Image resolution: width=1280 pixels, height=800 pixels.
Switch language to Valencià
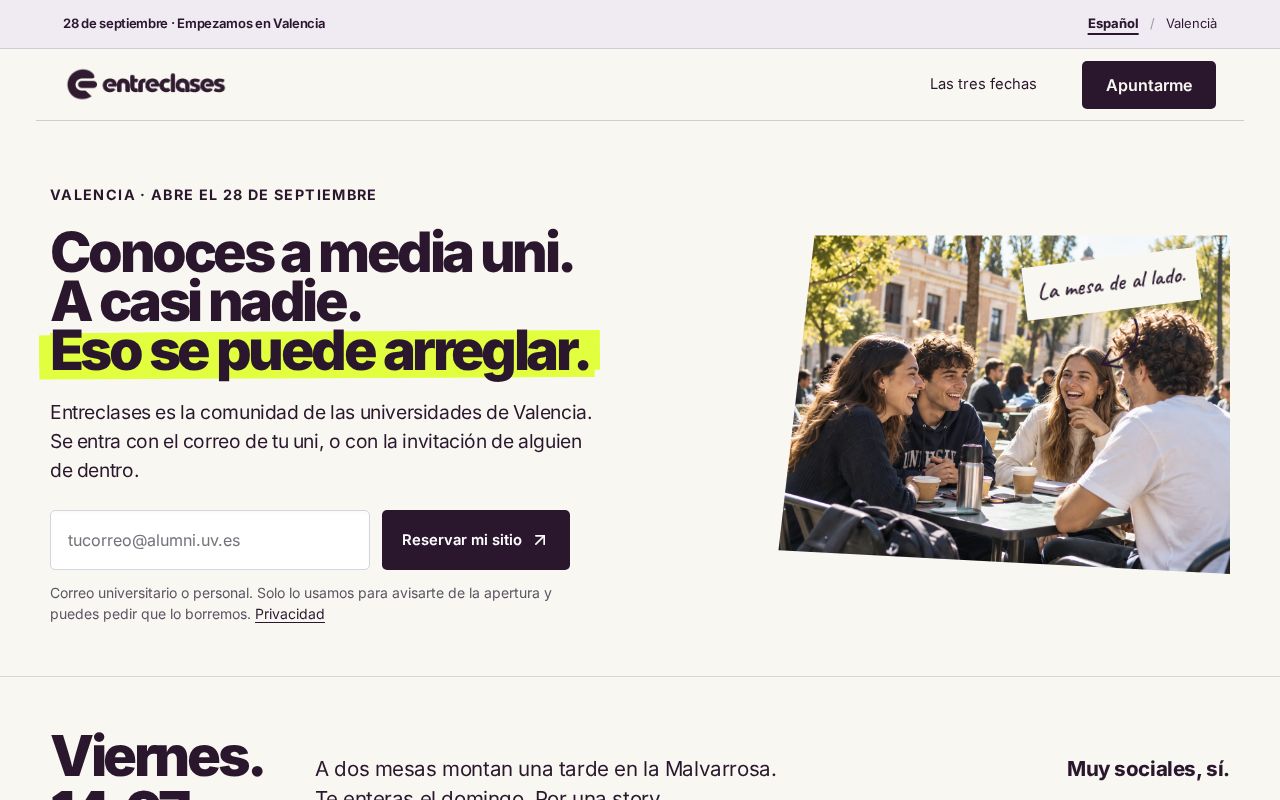(1191, 23)
